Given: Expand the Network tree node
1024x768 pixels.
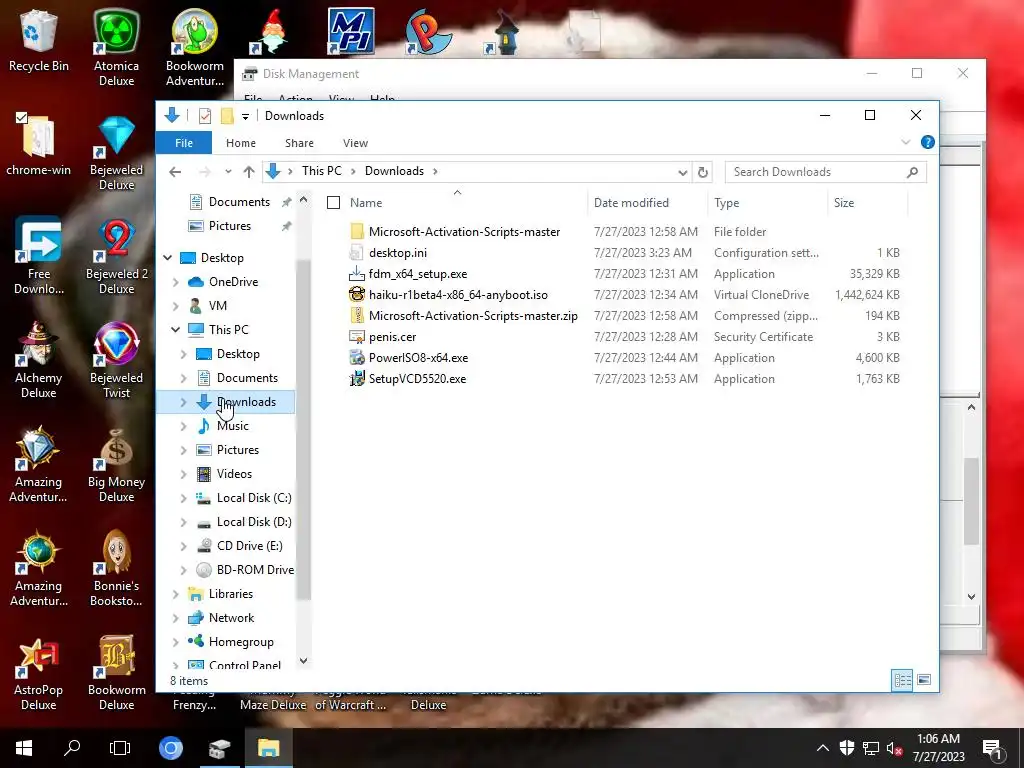Looking at the screenshot, I should tap(176, 618).
